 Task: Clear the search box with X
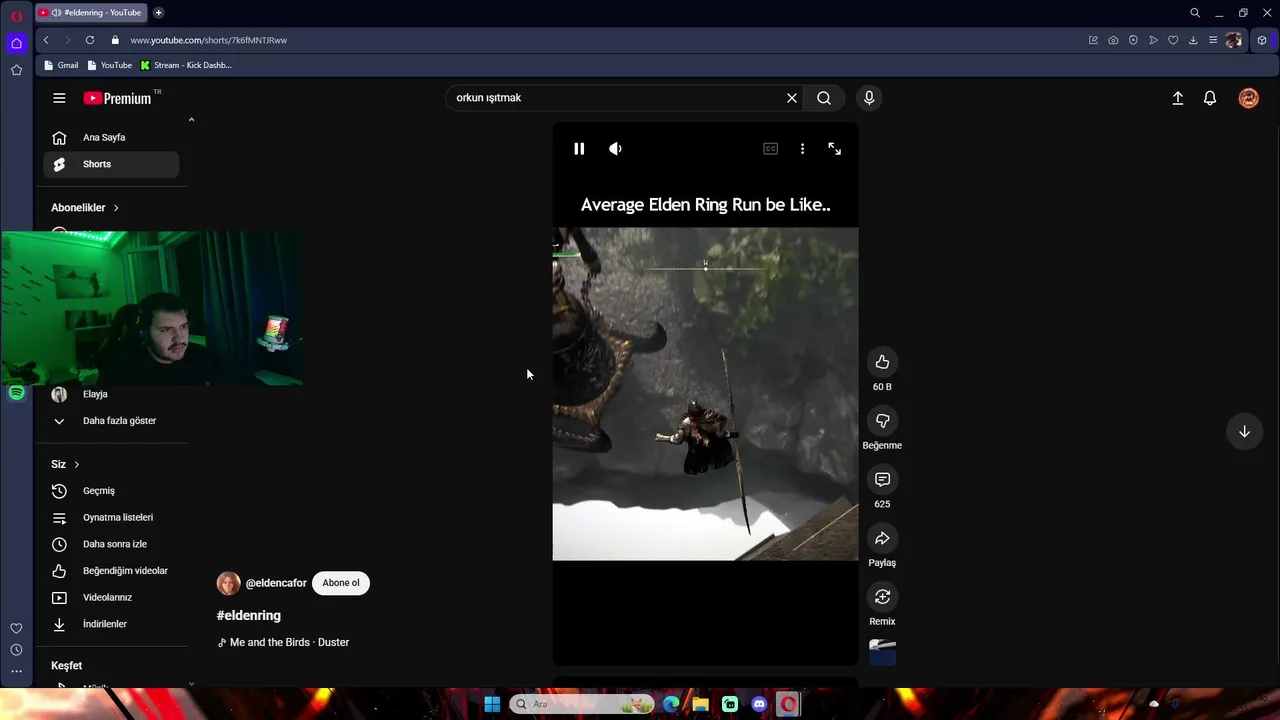[792, 98]
